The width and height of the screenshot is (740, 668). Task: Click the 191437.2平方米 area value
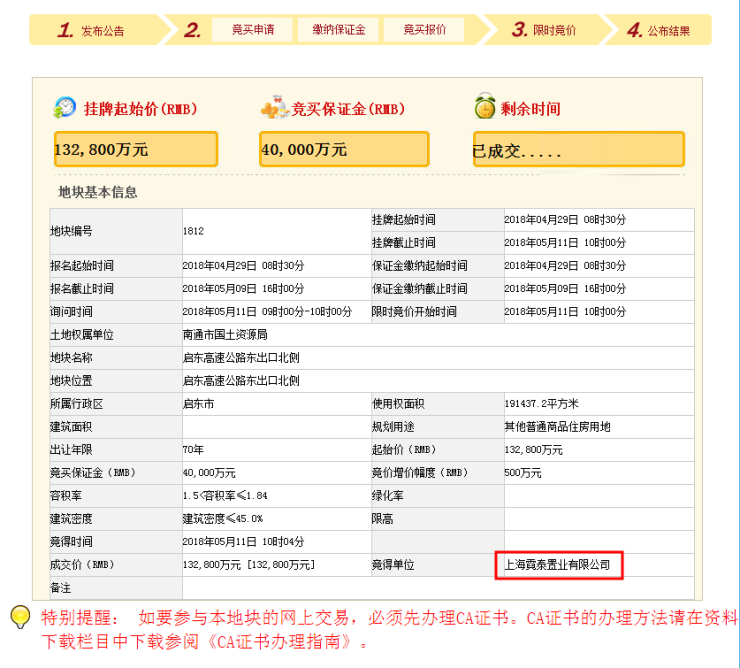pos(543,404)
